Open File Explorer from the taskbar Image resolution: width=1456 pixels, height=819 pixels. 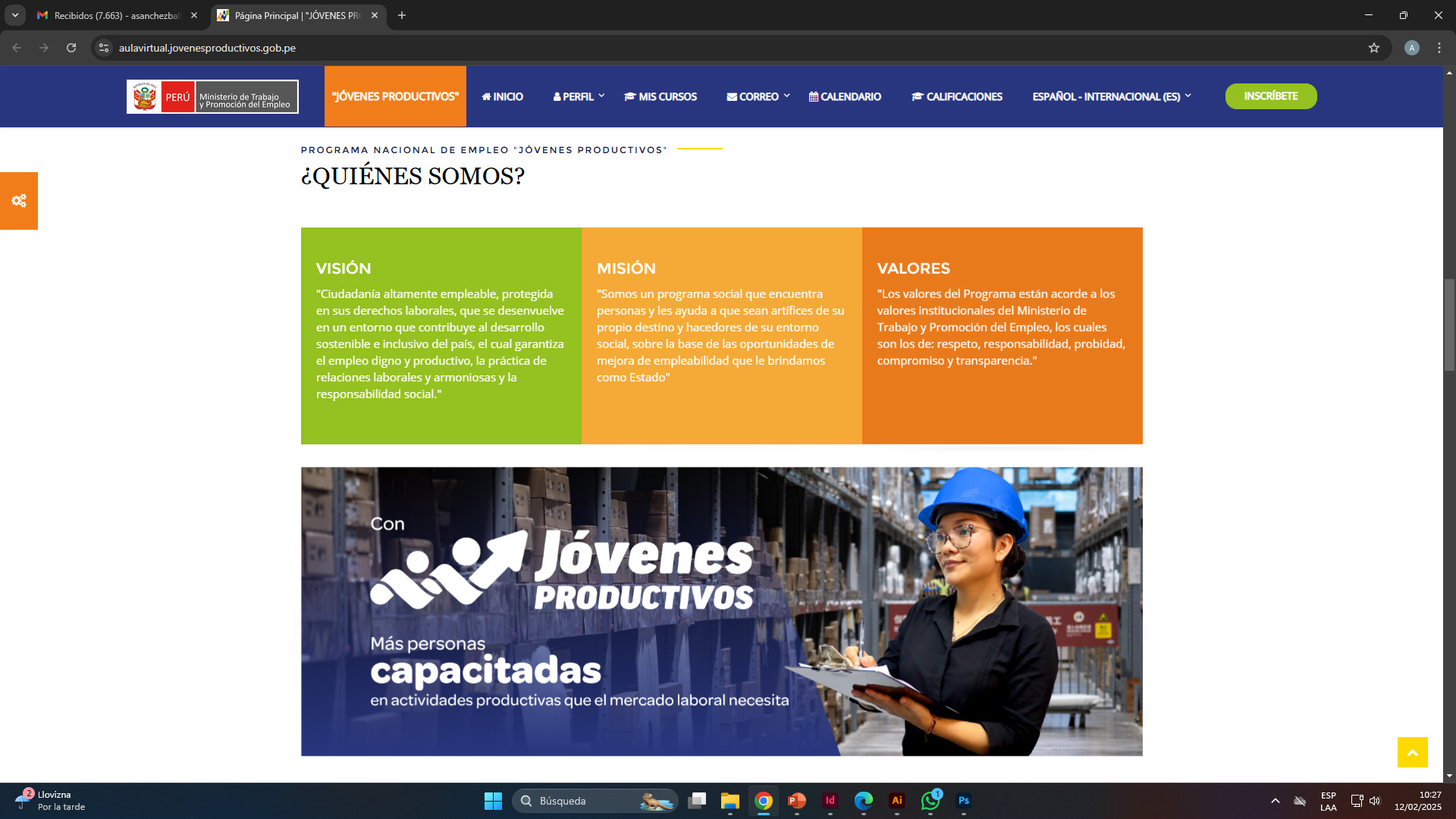(730, 801)
